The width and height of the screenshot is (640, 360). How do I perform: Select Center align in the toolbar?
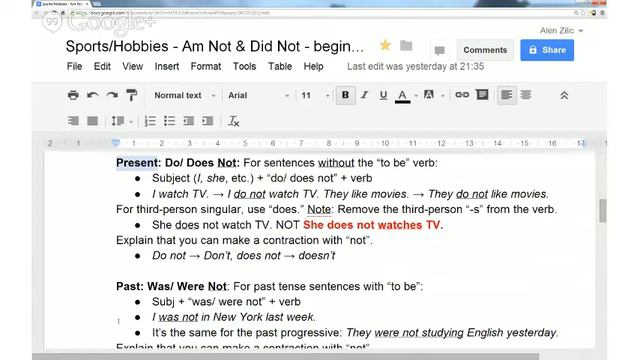click(x=526, y=95)
